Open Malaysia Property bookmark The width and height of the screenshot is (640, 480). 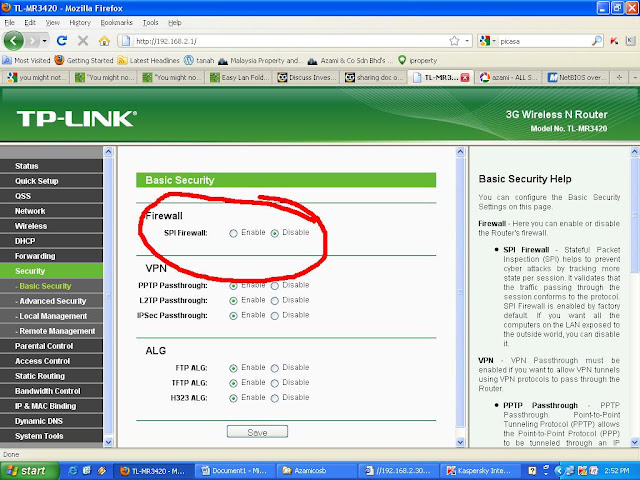(x=260, y=60)
